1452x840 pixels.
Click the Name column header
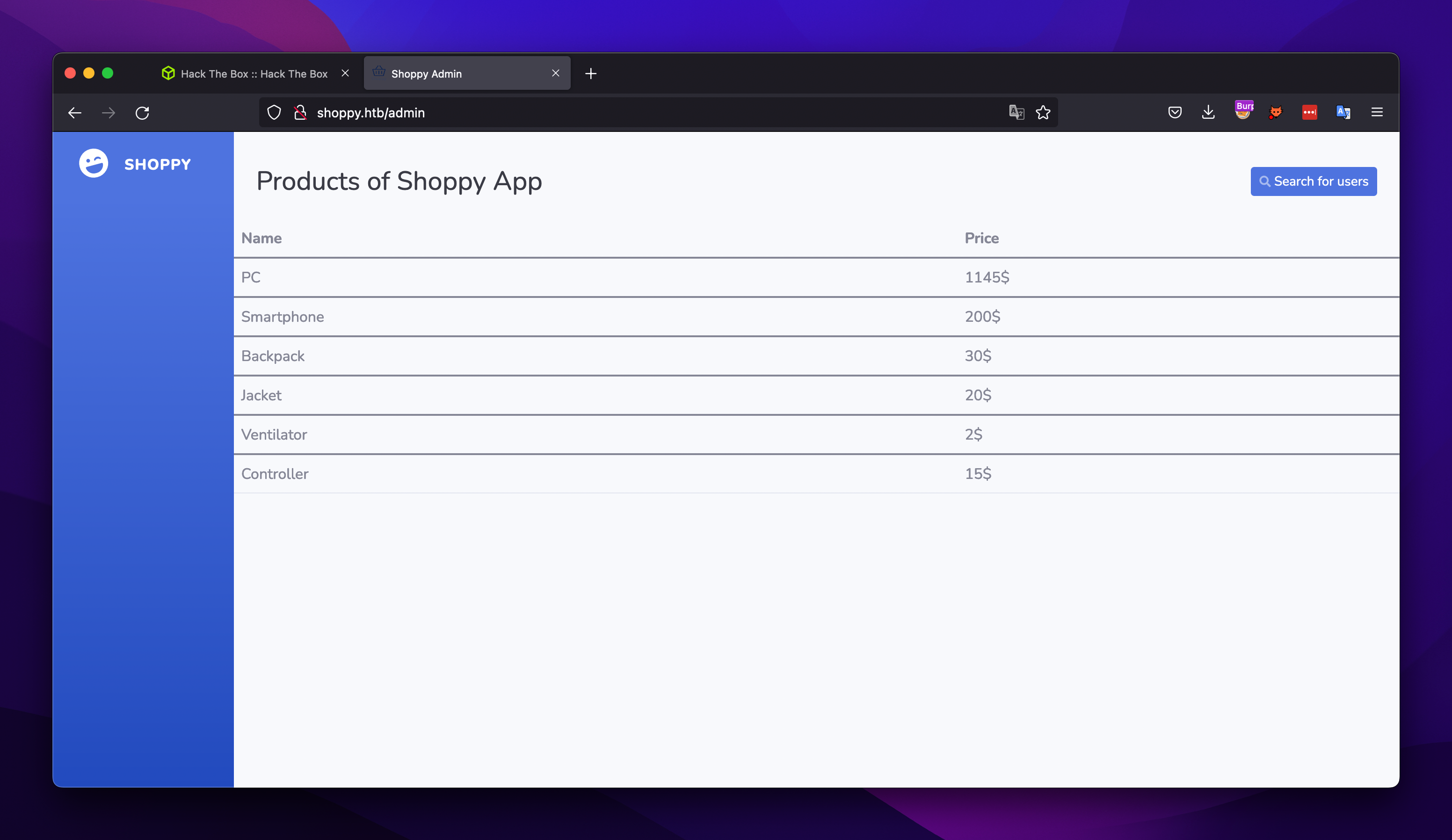(261, 238)
